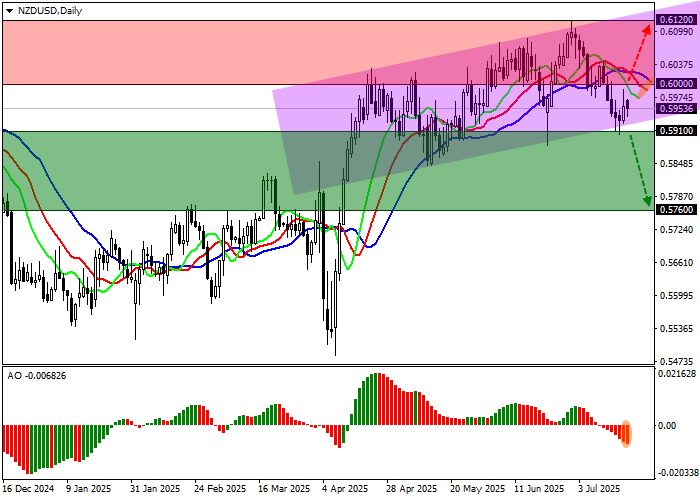Click the 0.60375 price scale value
Screen dimensions: 700x500
(676, 65)
